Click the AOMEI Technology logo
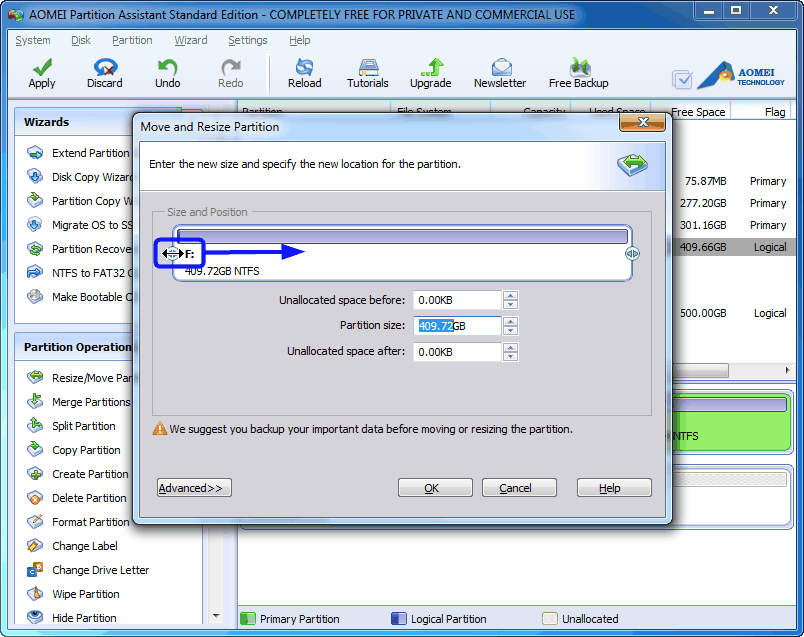The image size is (804, 637). (x=741, y=75)
